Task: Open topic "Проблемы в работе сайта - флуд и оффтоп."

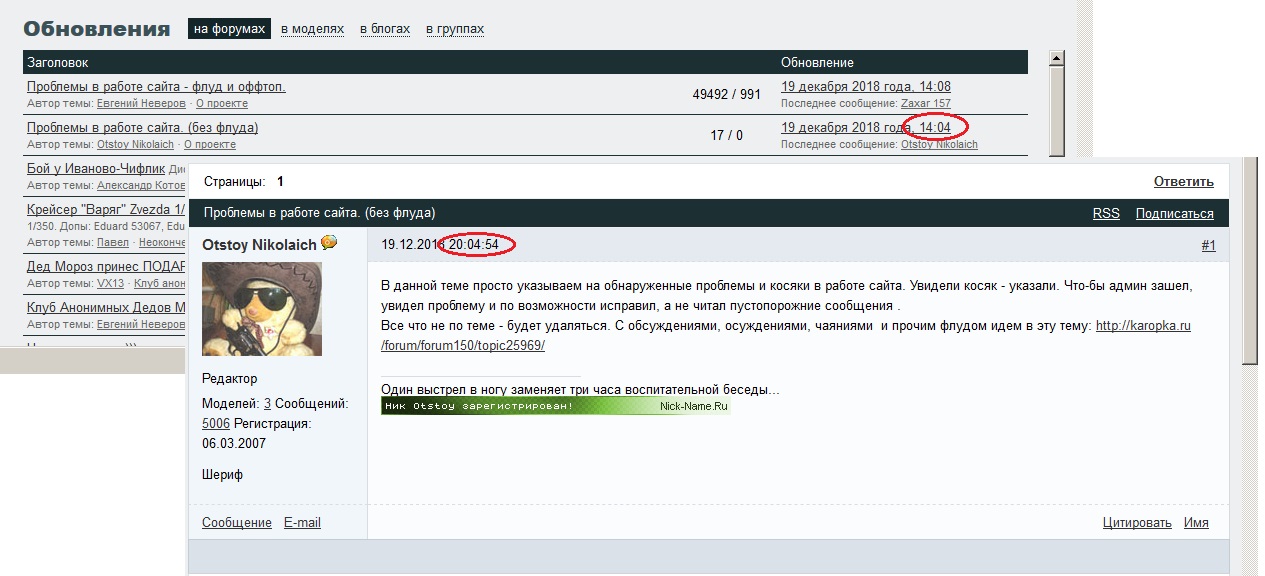Action: coord(156,87)
